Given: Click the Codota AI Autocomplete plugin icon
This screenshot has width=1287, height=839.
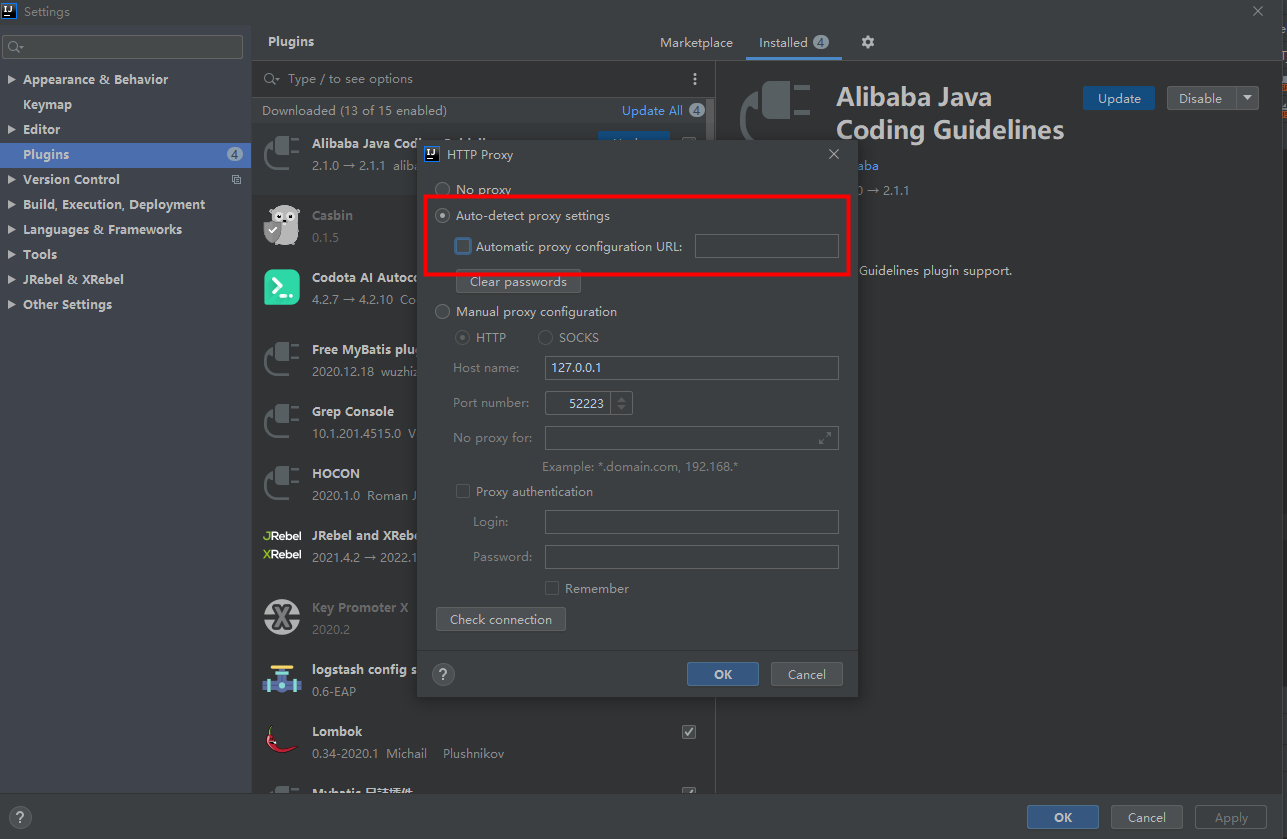Looking at the screenshot, I should (282, 288).
